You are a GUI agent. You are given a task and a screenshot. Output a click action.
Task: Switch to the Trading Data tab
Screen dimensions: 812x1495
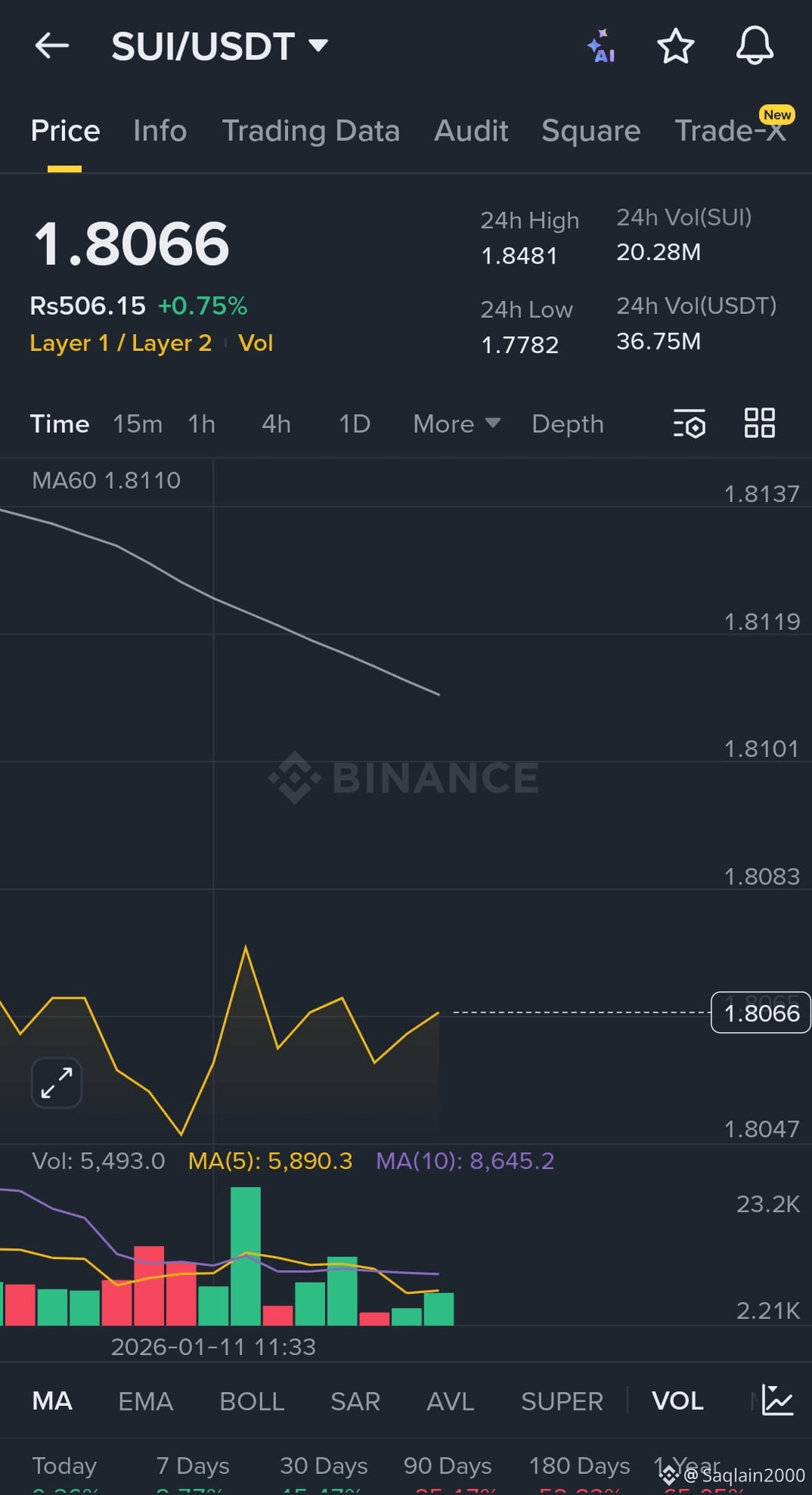point(311,131)
